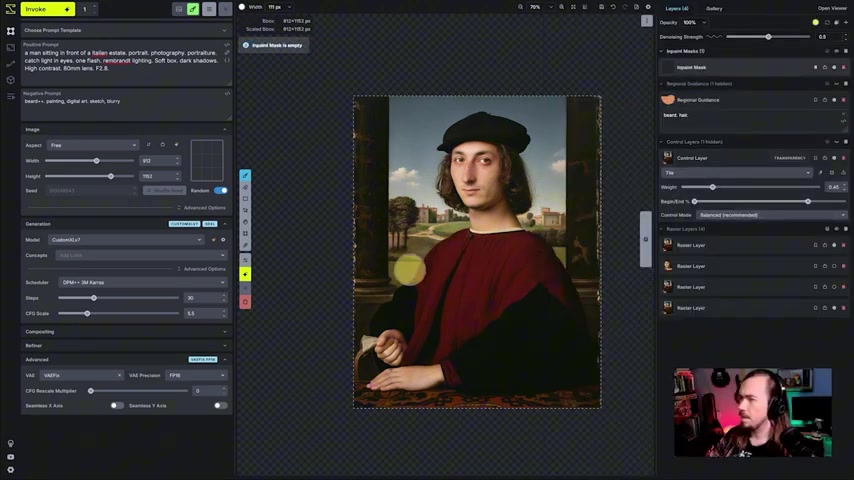Open the Models cube icon in left sidebar
Viewport: 854px width, 480px height.
click(x=10, y=80)
